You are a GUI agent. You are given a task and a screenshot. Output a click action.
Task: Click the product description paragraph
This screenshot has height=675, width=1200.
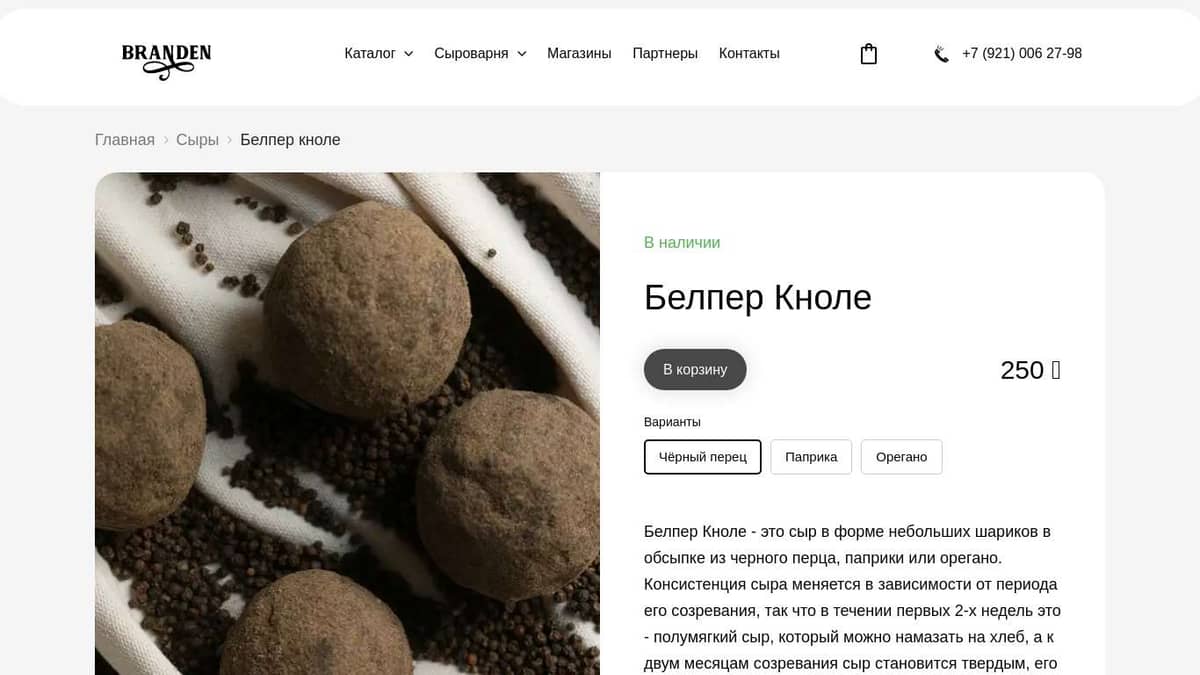point(852,597)
